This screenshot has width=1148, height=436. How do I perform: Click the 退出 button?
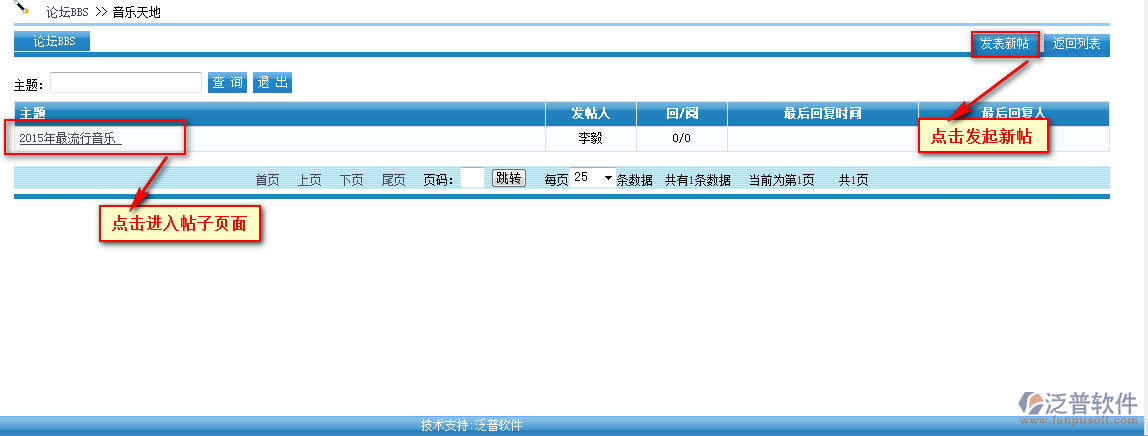tap(272, 83)
